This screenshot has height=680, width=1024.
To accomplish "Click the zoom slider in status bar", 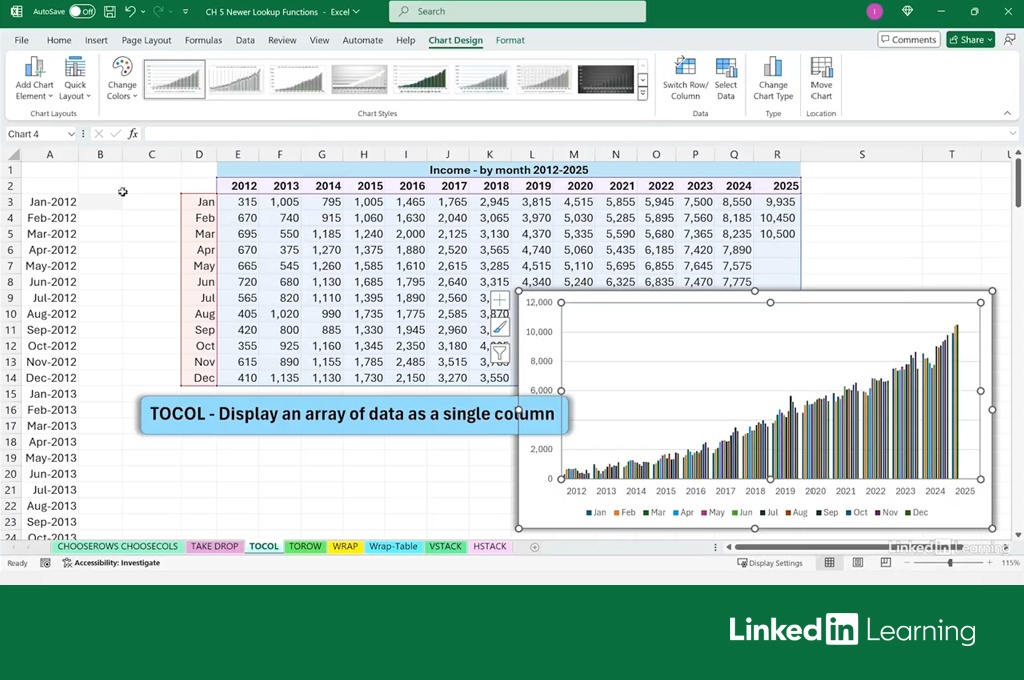I will click(x=950, y=563).
